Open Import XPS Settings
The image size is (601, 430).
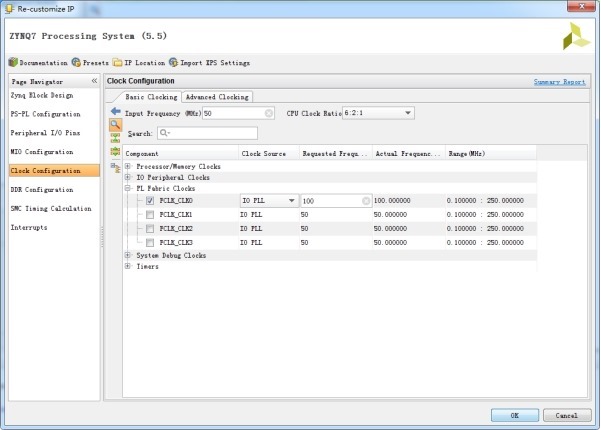point(210,62)
